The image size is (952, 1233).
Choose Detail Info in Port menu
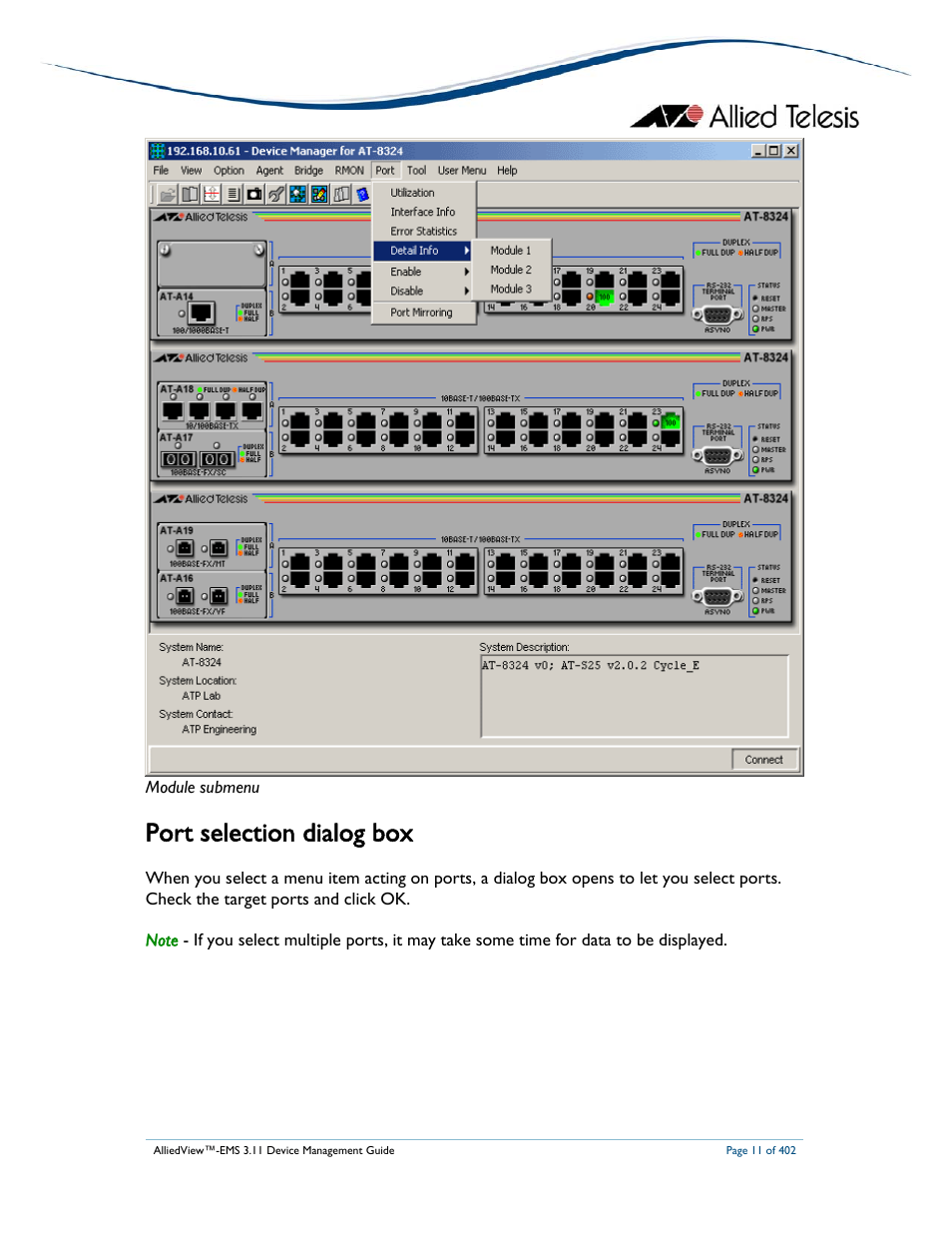[424, 251]
